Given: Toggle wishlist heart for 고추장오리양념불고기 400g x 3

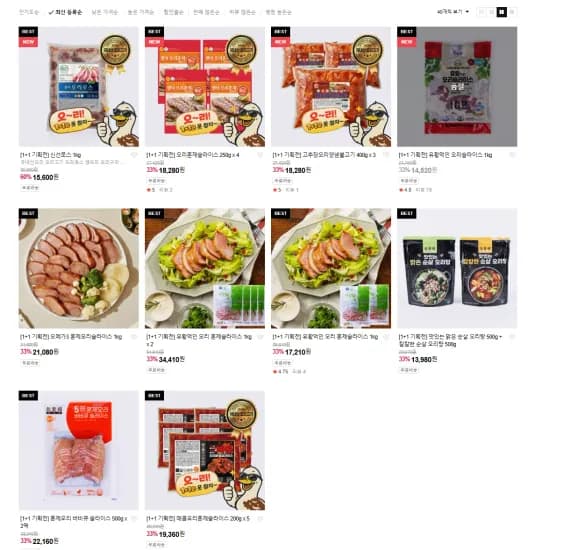Looking at the screenshot, I should pos(386,155).
